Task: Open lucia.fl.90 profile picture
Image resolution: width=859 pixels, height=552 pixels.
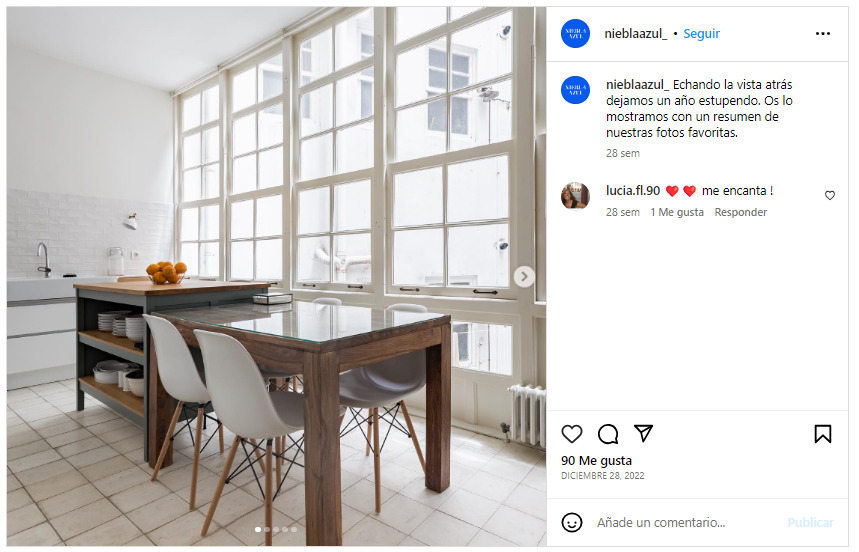Action: click(575, 196)
